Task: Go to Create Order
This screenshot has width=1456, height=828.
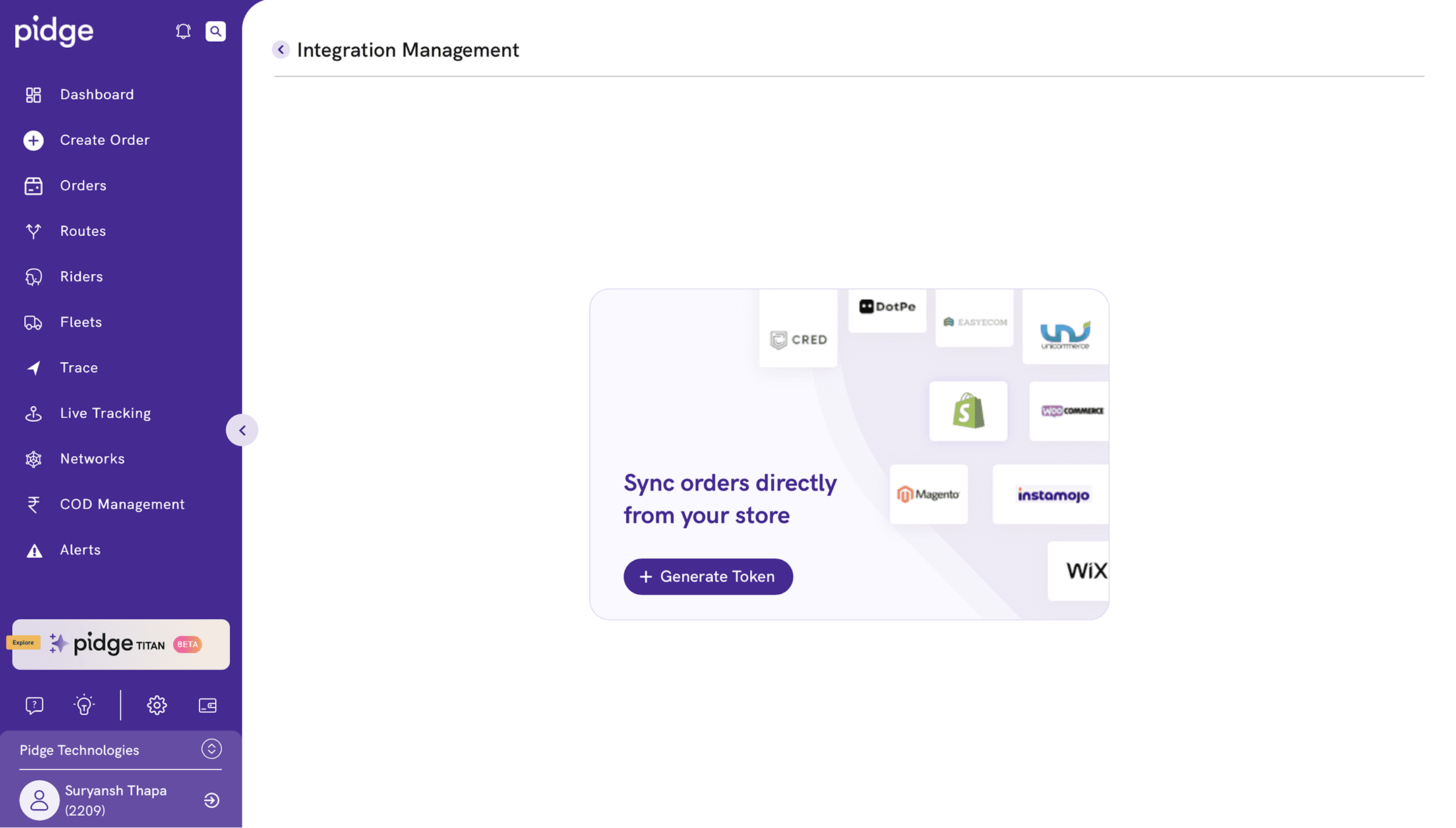Action: (104, 140)
